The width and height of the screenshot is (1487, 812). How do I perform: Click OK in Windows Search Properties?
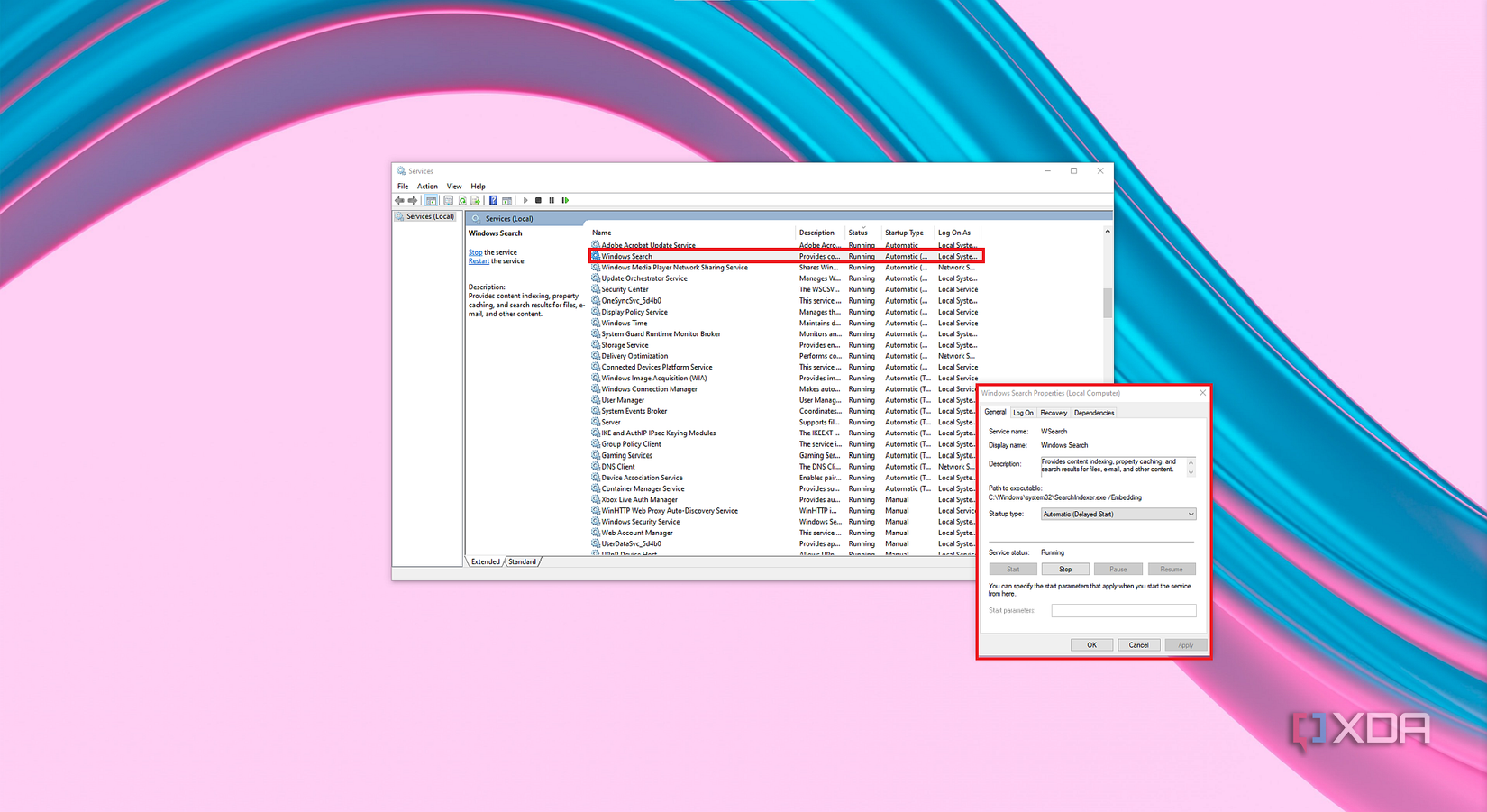tap(1091, 644)
